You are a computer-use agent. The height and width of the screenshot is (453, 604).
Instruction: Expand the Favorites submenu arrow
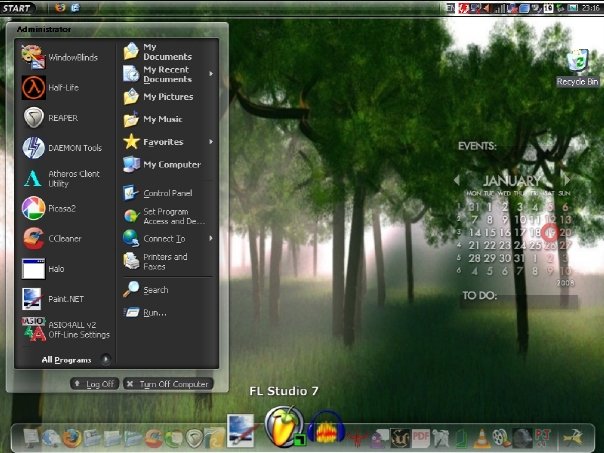pyautogui.click(x=211, y=142)
